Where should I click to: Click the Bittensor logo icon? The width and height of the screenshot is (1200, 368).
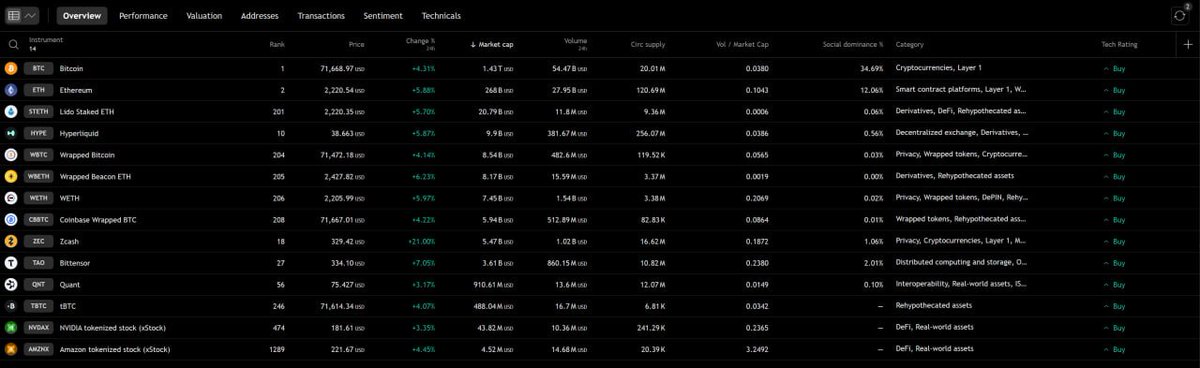[x=11, y=263]
